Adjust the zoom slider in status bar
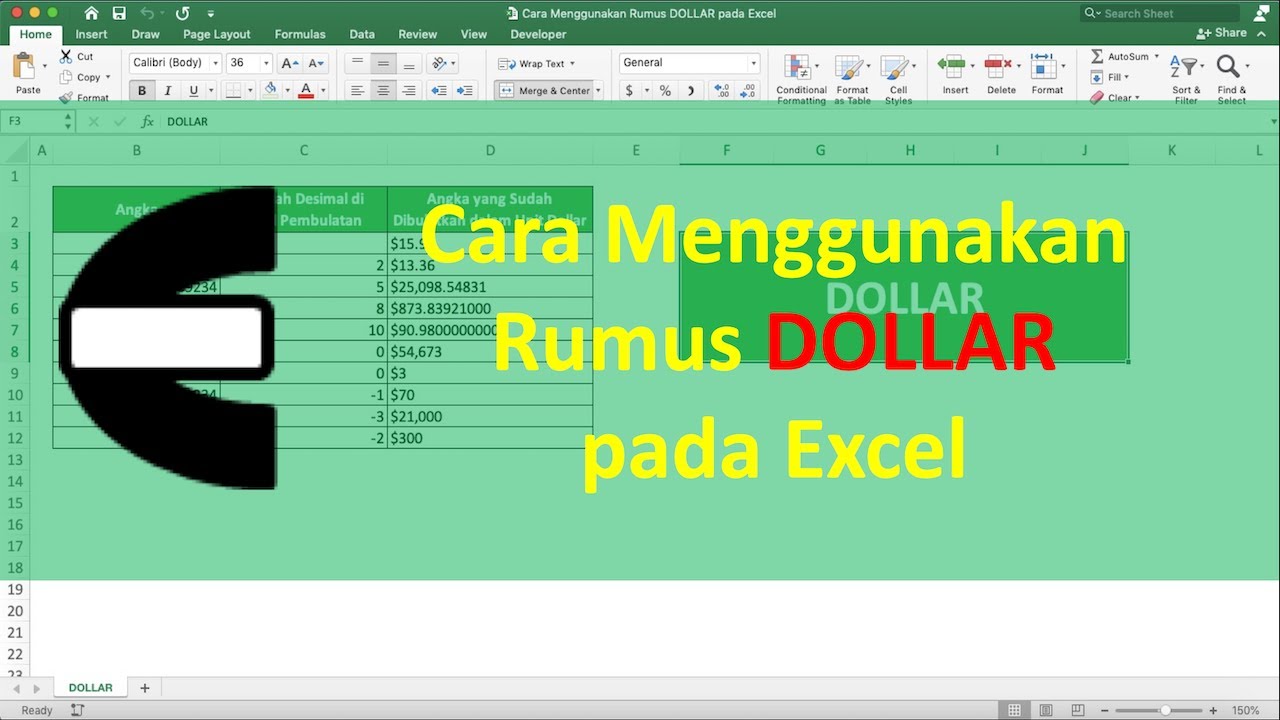 click(x=1165, y=711)
